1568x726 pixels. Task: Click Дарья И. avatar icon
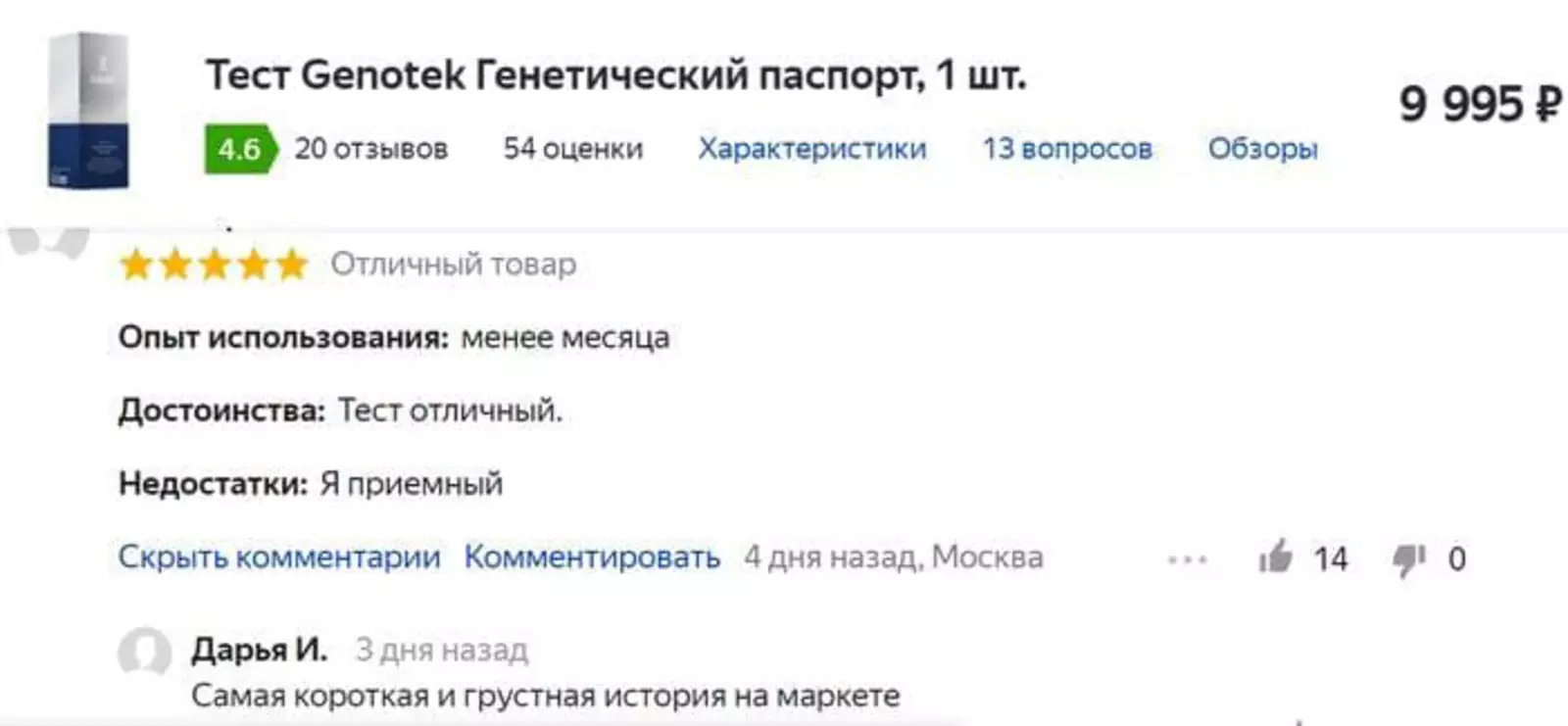pyautogui.click(x=145, y=652)
